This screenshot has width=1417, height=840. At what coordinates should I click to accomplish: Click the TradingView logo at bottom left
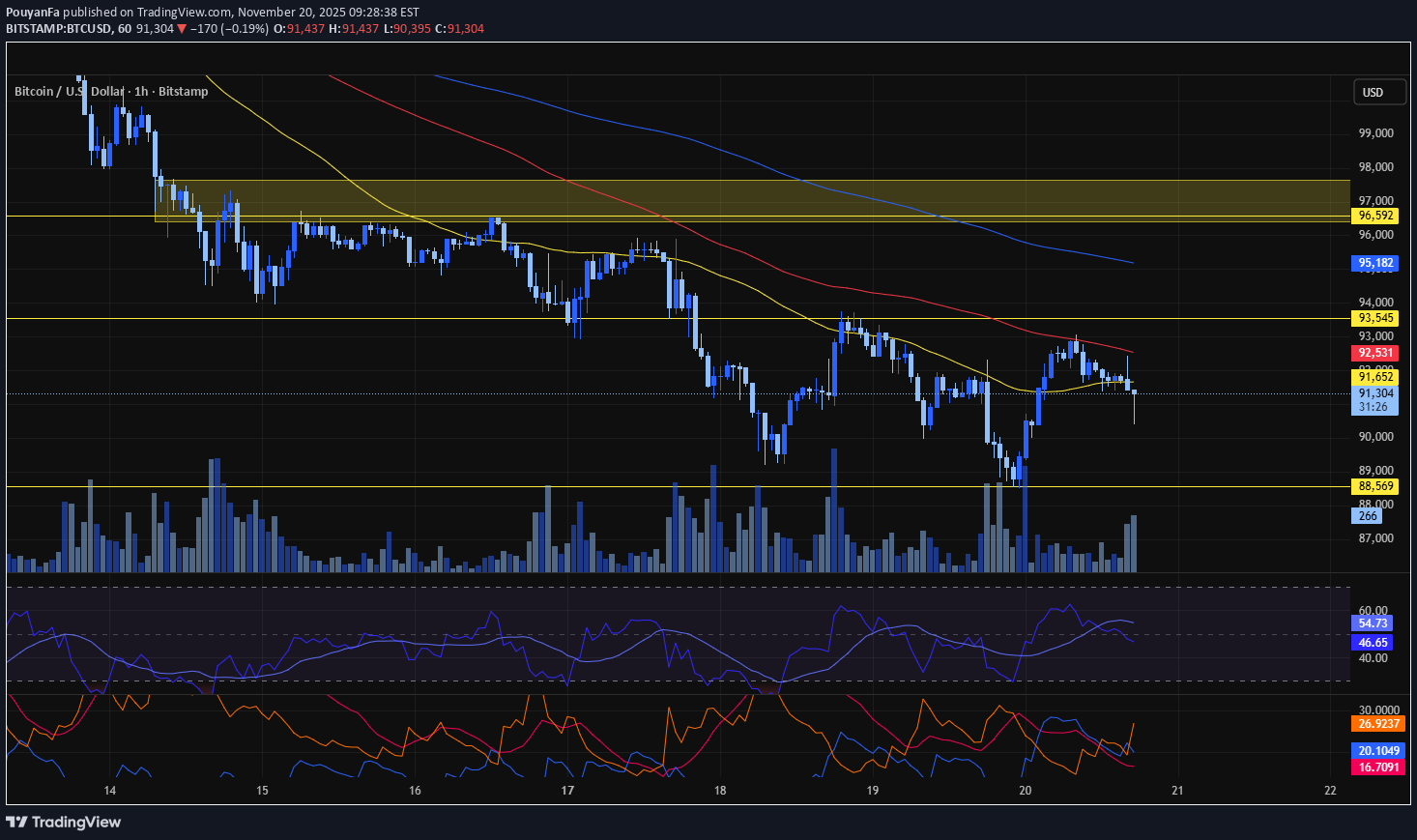pos(64,822)
